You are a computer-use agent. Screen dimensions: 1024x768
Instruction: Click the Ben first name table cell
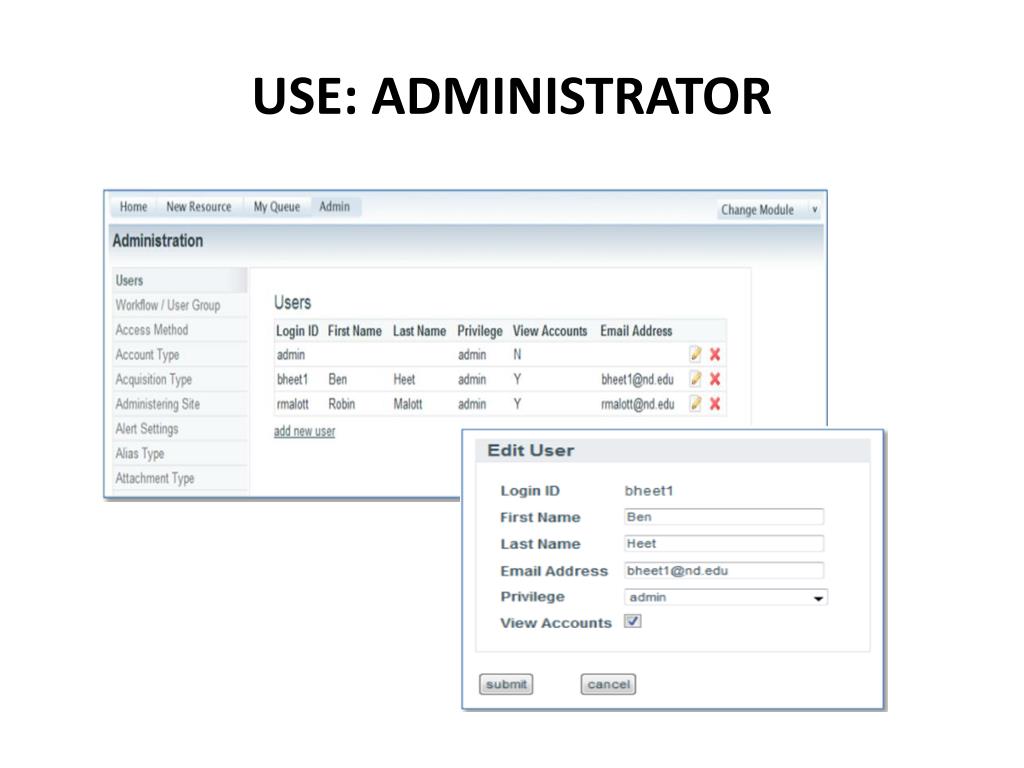[x=338, y=379]
